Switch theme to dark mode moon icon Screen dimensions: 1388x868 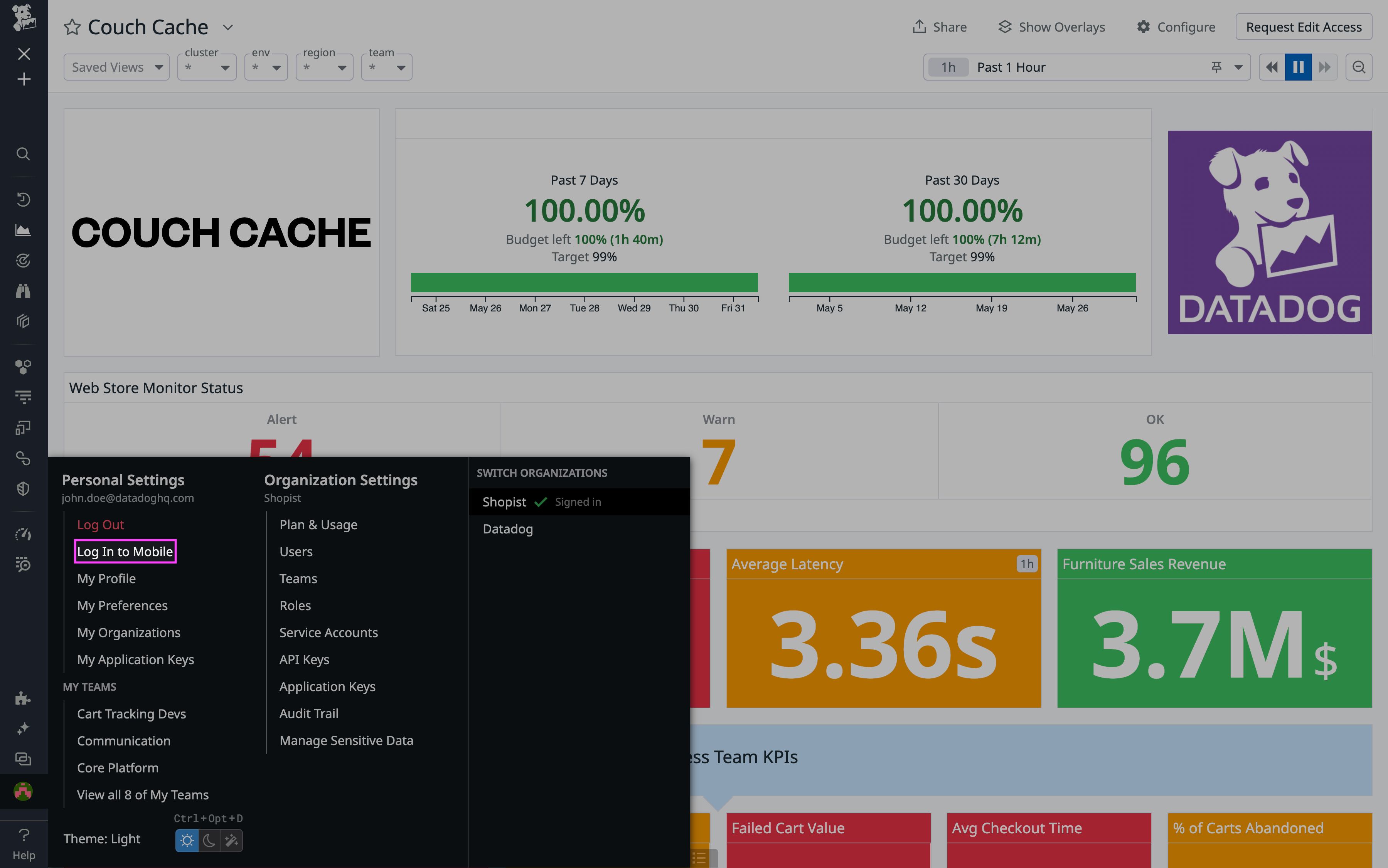pos(209,841)
